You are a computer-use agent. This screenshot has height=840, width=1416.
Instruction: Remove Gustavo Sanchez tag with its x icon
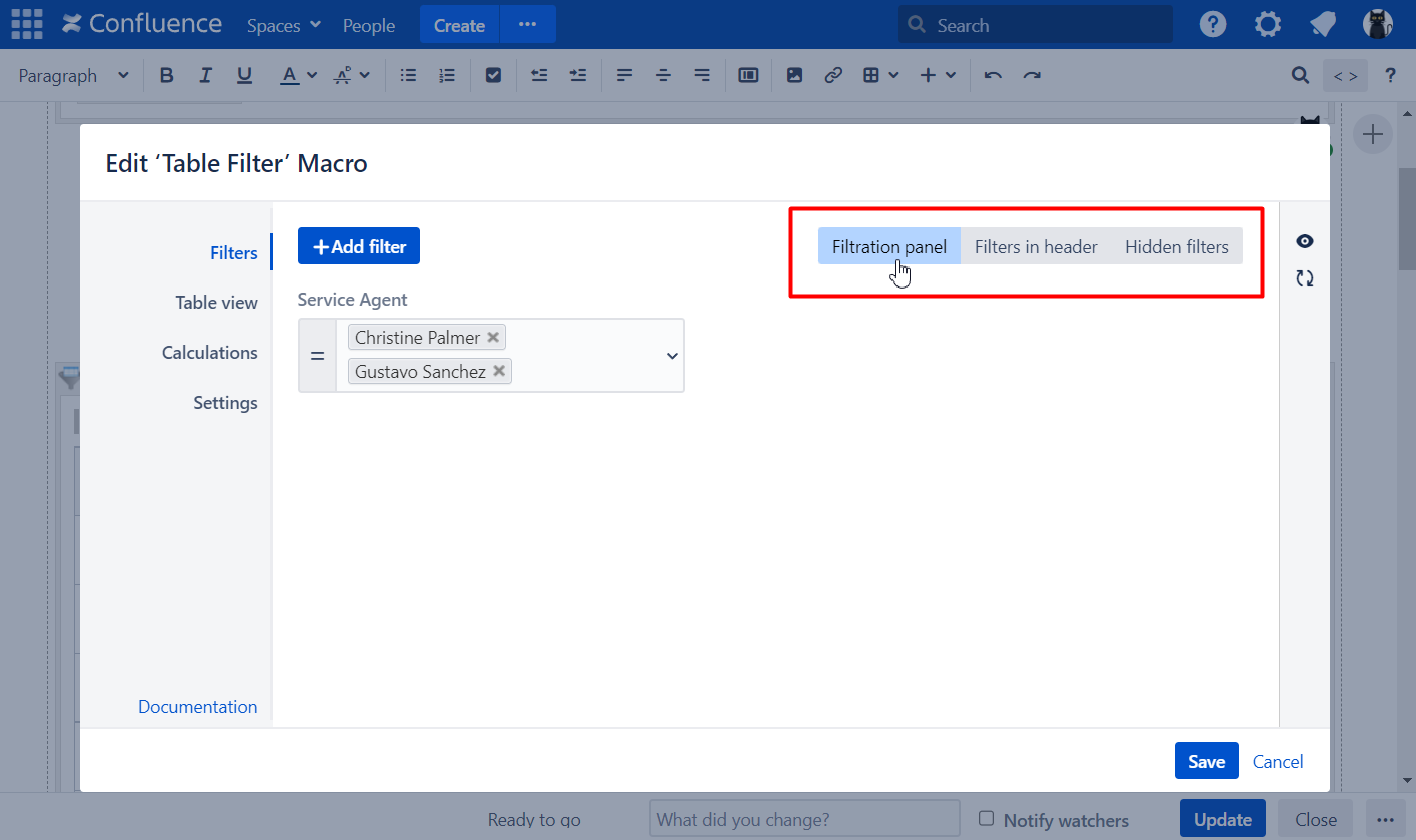pyautogui.click(x=498, y=372)
